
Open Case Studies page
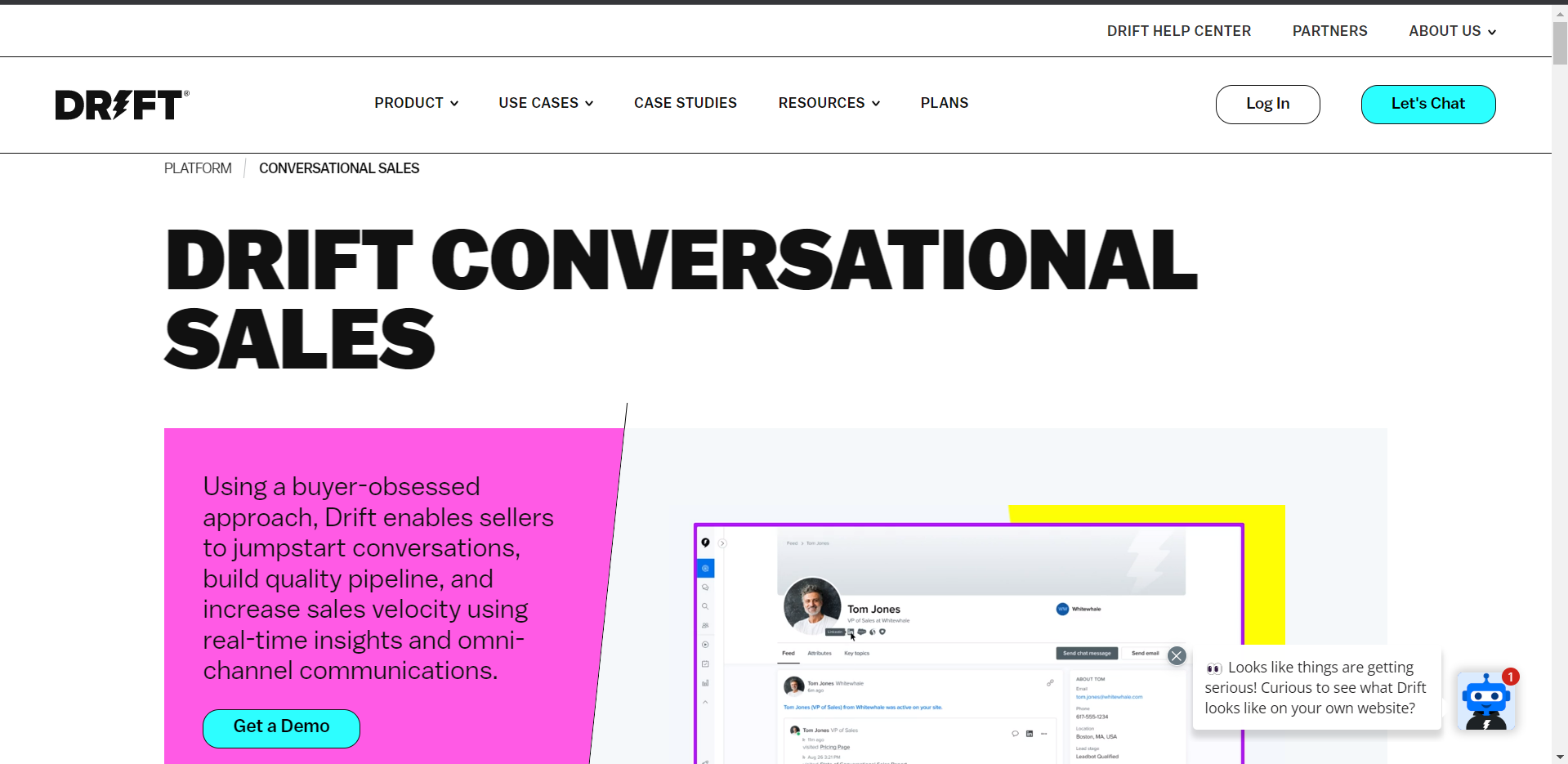(686, 103)
